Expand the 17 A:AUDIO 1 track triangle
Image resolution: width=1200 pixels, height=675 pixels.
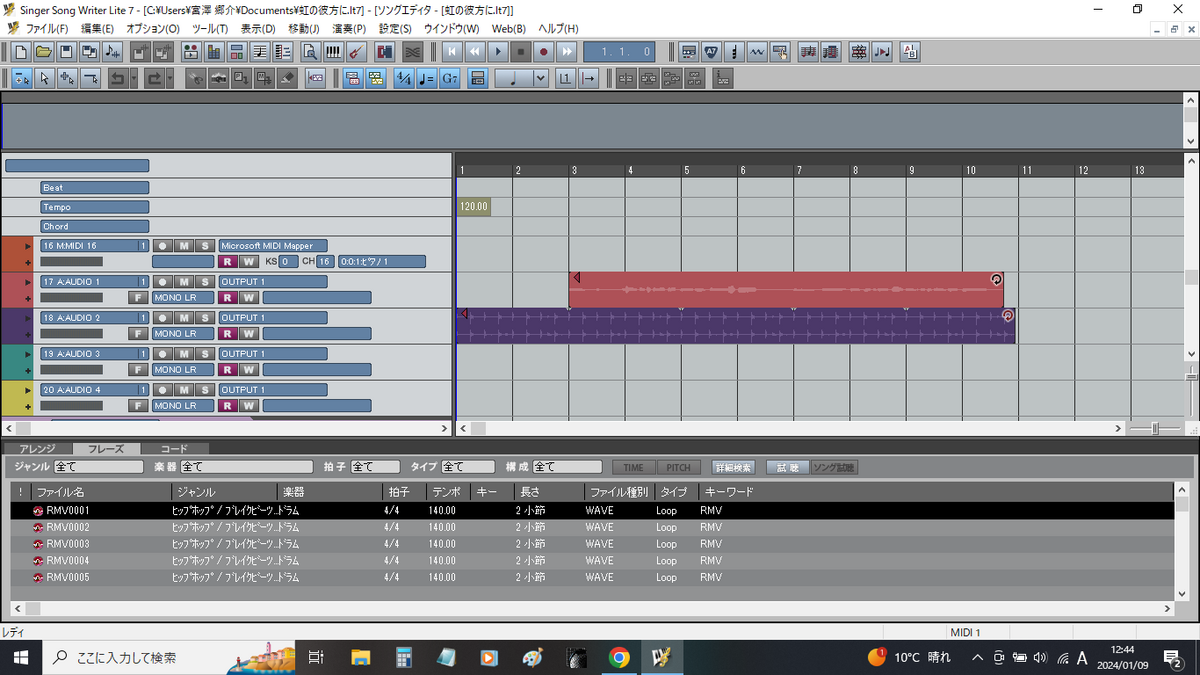(x=28, y=282)
